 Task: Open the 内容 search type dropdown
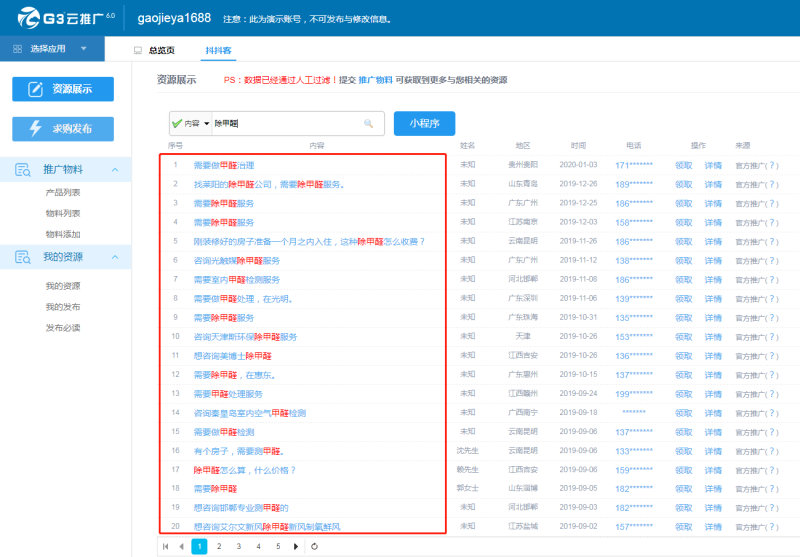coord(191,123)
